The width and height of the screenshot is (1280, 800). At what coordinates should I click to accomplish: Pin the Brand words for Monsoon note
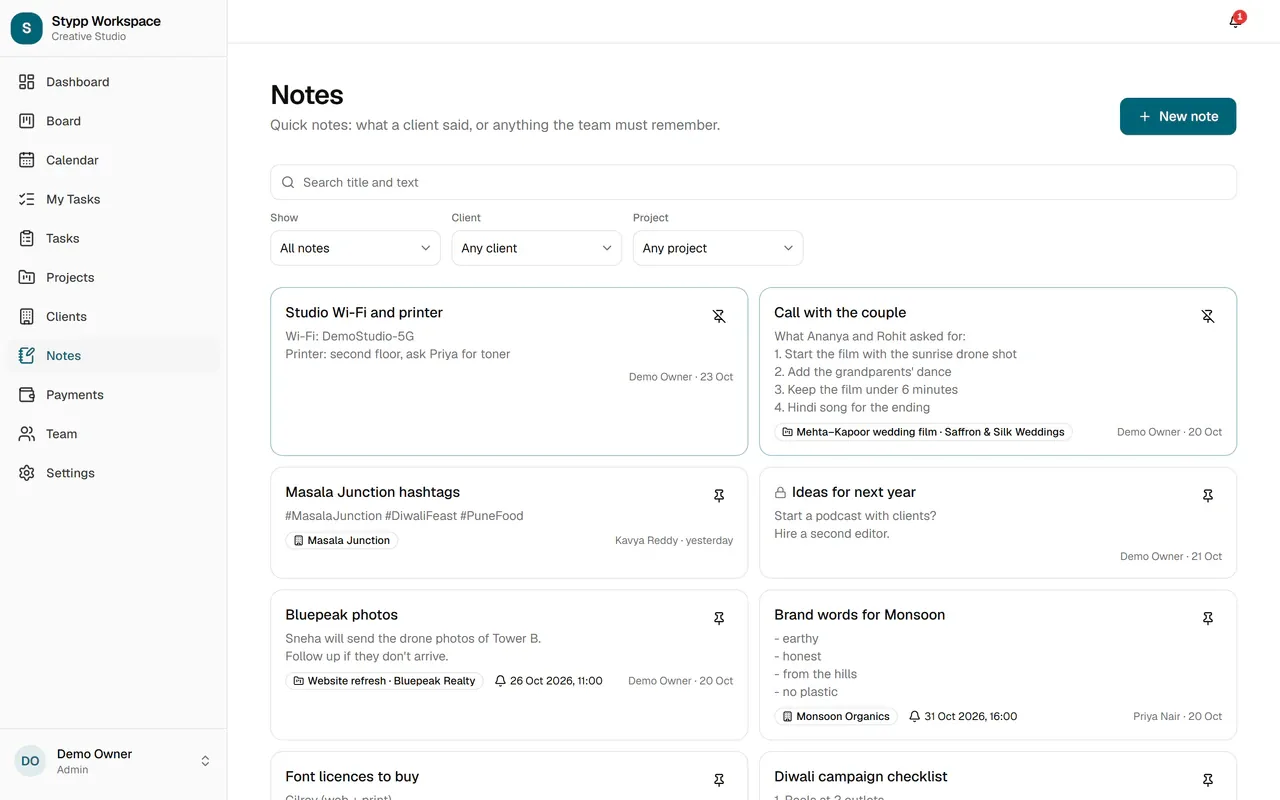tap(1208, 619)
